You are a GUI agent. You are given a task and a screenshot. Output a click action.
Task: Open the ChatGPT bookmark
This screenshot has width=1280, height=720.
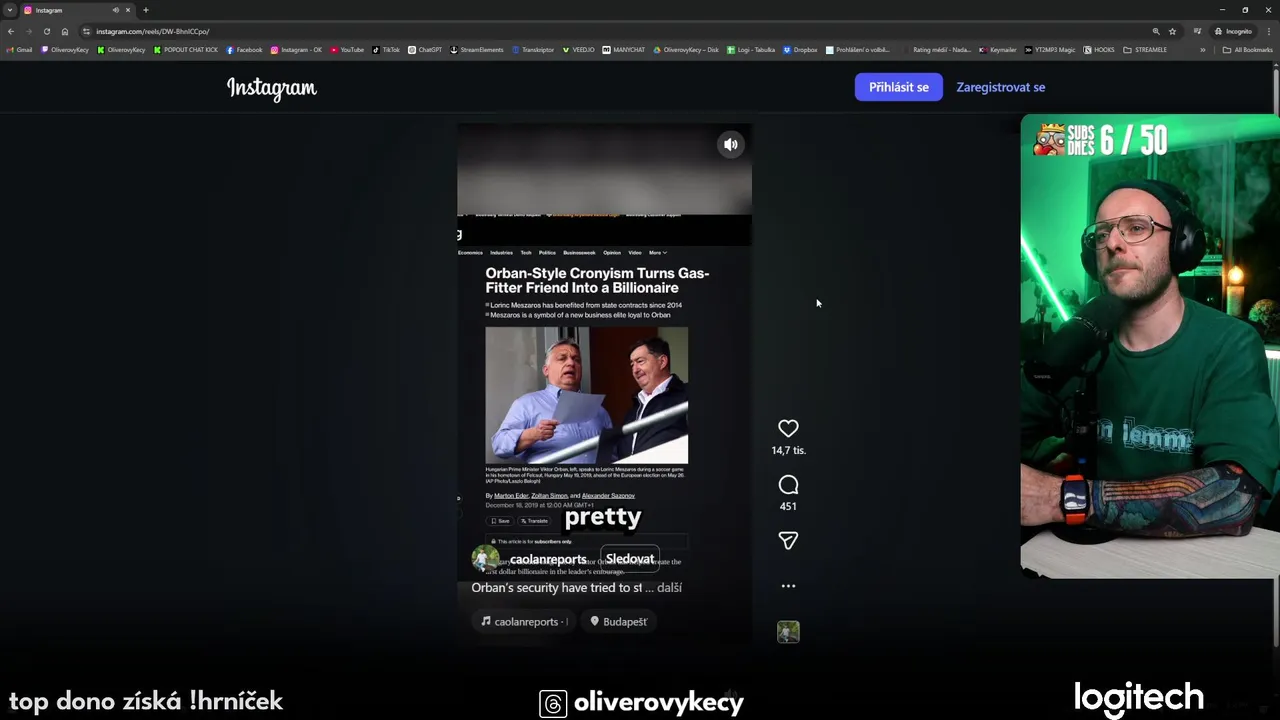click(425, 50)
